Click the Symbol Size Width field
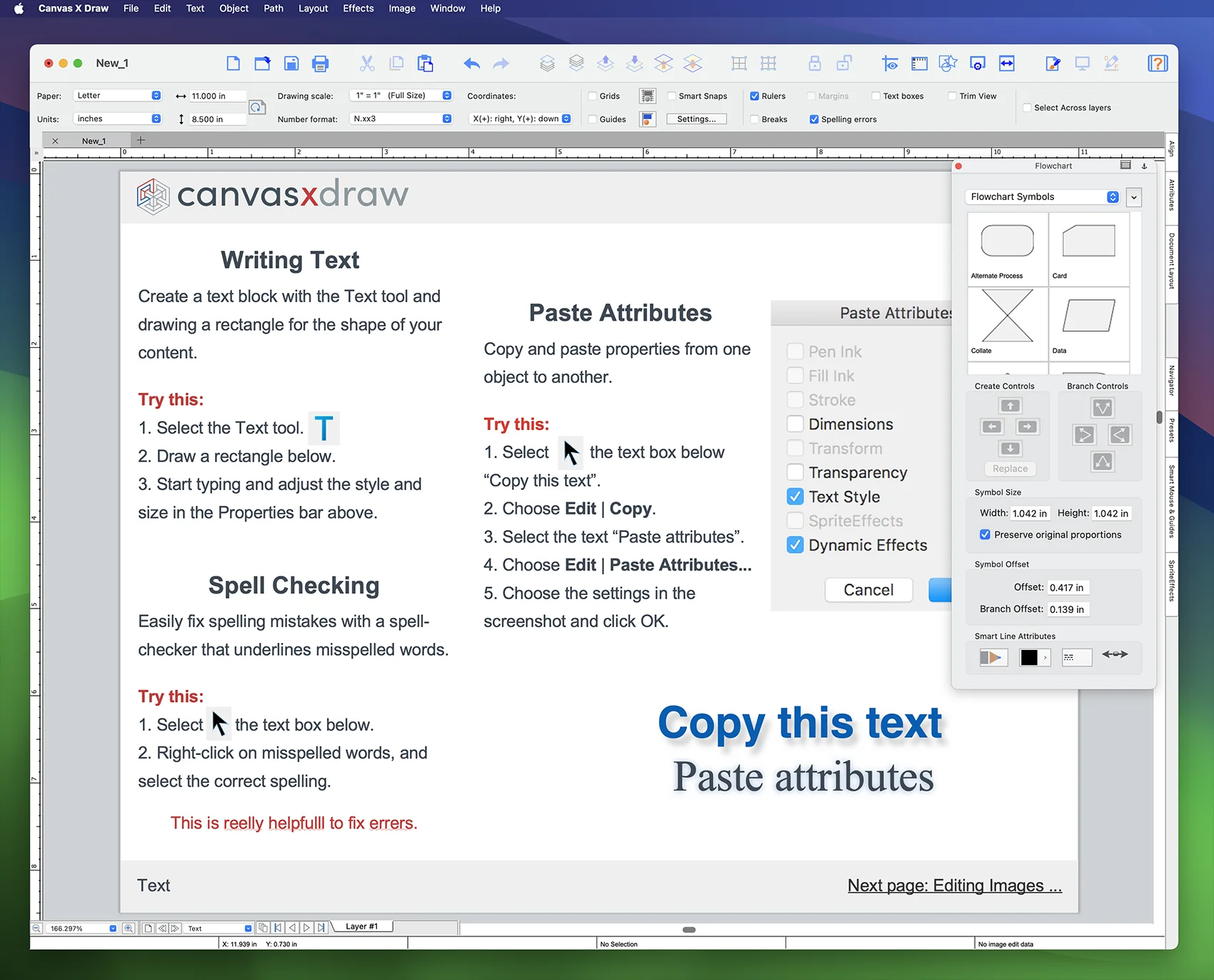1214x980 pixels. pyautogui.click(x=1030, y=514)
